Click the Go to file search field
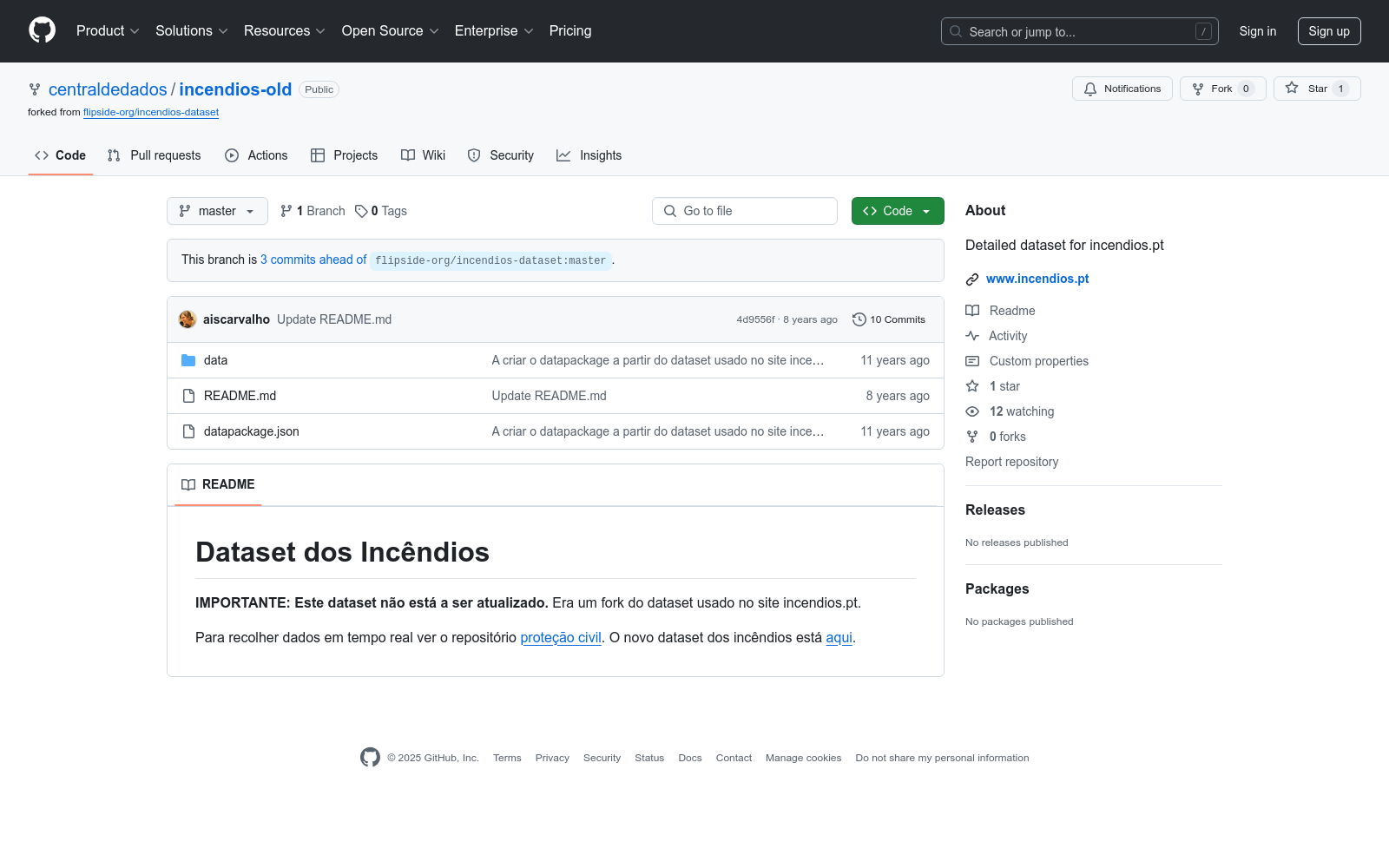The image size is (1389, 868). 745,211
